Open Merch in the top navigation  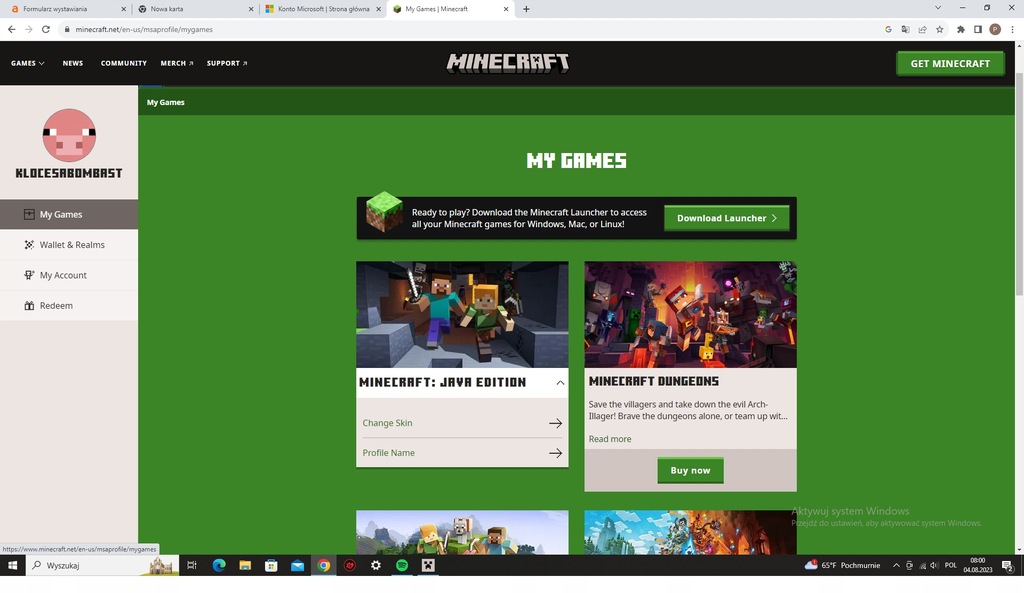point(177,63)
